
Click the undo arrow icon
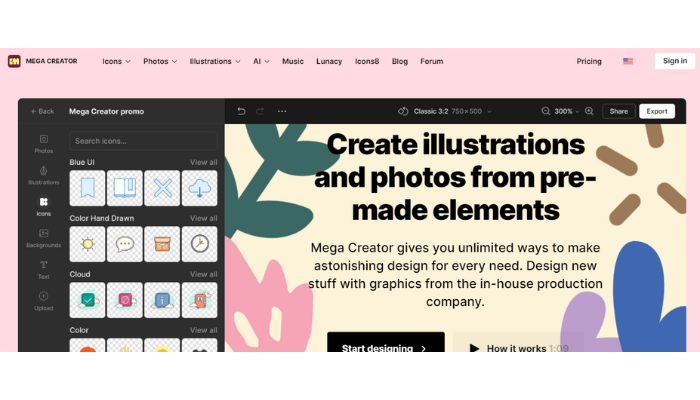coord(241,111)
